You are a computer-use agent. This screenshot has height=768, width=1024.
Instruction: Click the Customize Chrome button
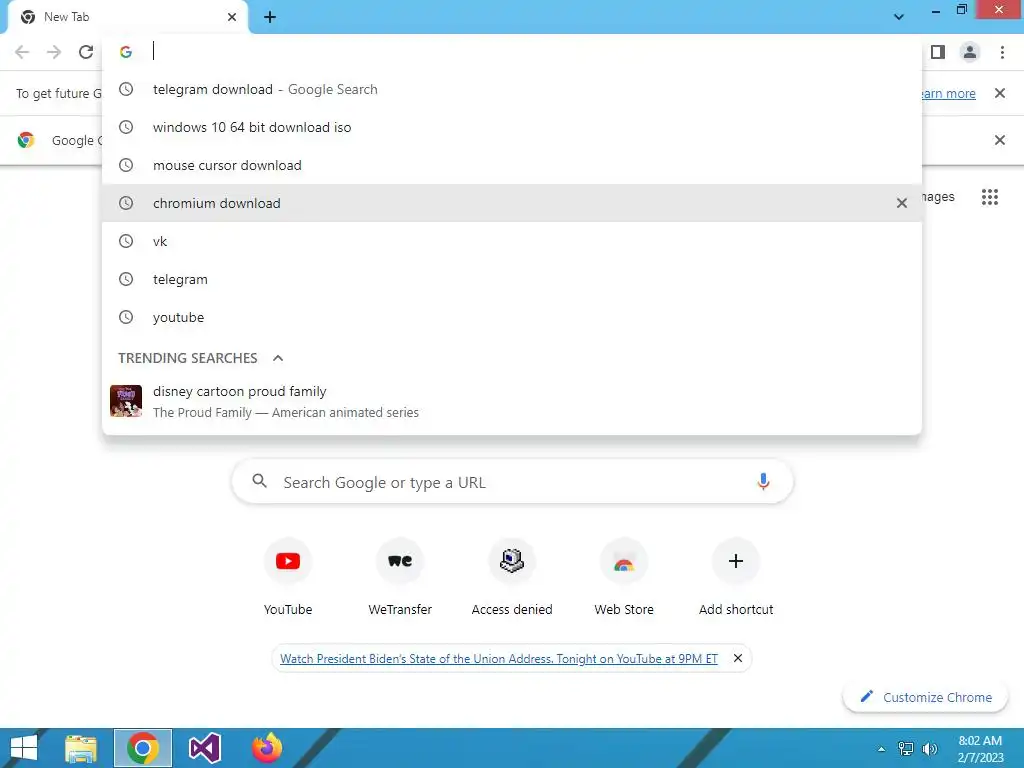click(926, 697)
